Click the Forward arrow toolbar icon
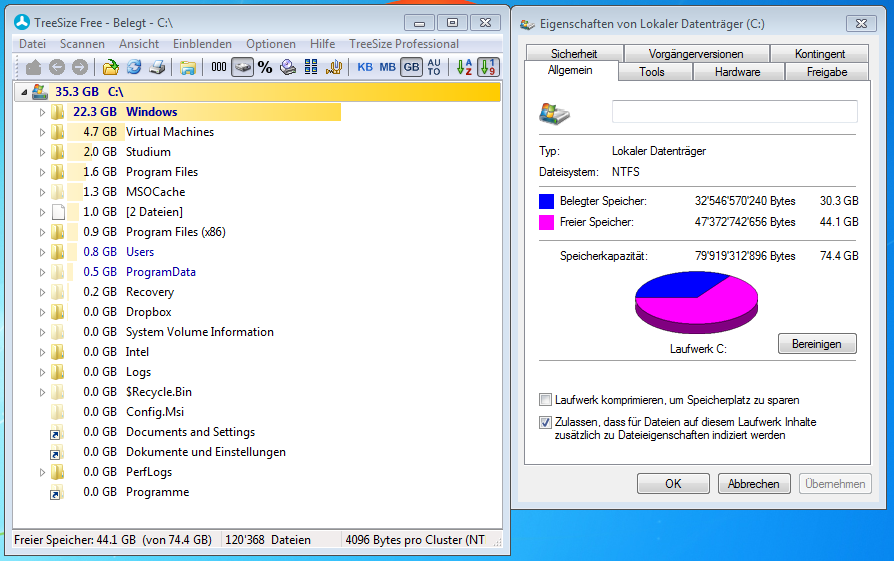894x561 pixels. pos(80,67)
